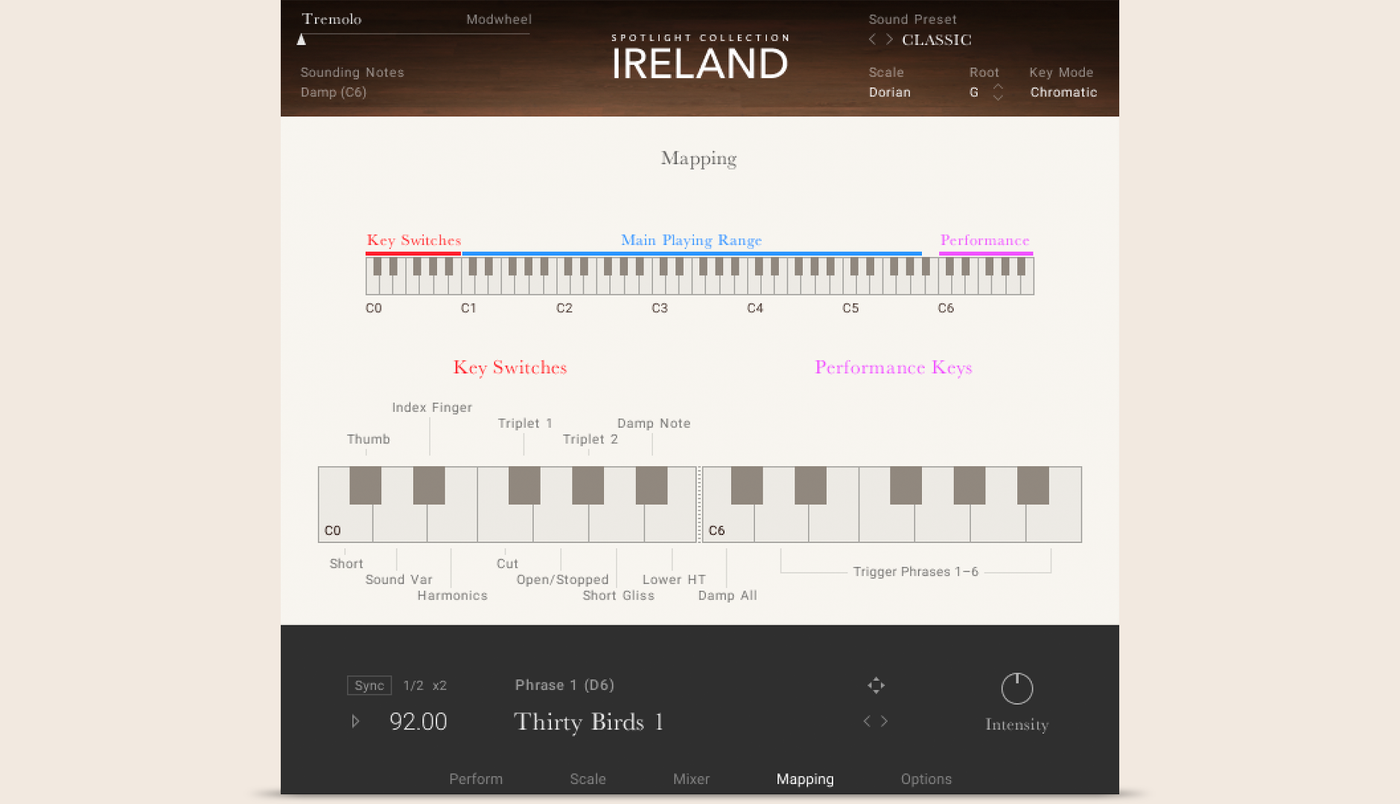The width and height of the screenshot is (1400, 804).
Task: Decrease Root note with down arrow
Action: (998, 98)
